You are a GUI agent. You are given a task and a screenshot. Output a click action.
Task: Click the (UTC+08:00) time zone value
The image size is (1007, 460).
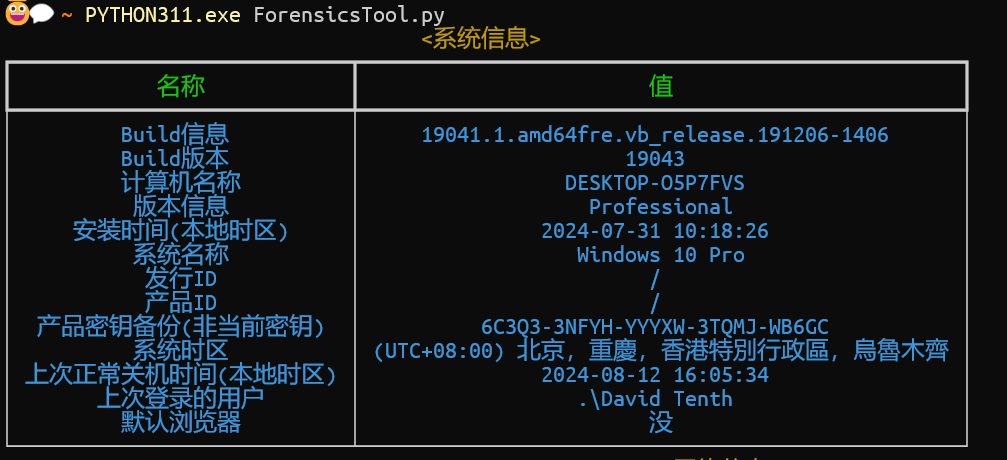point(660,351)
